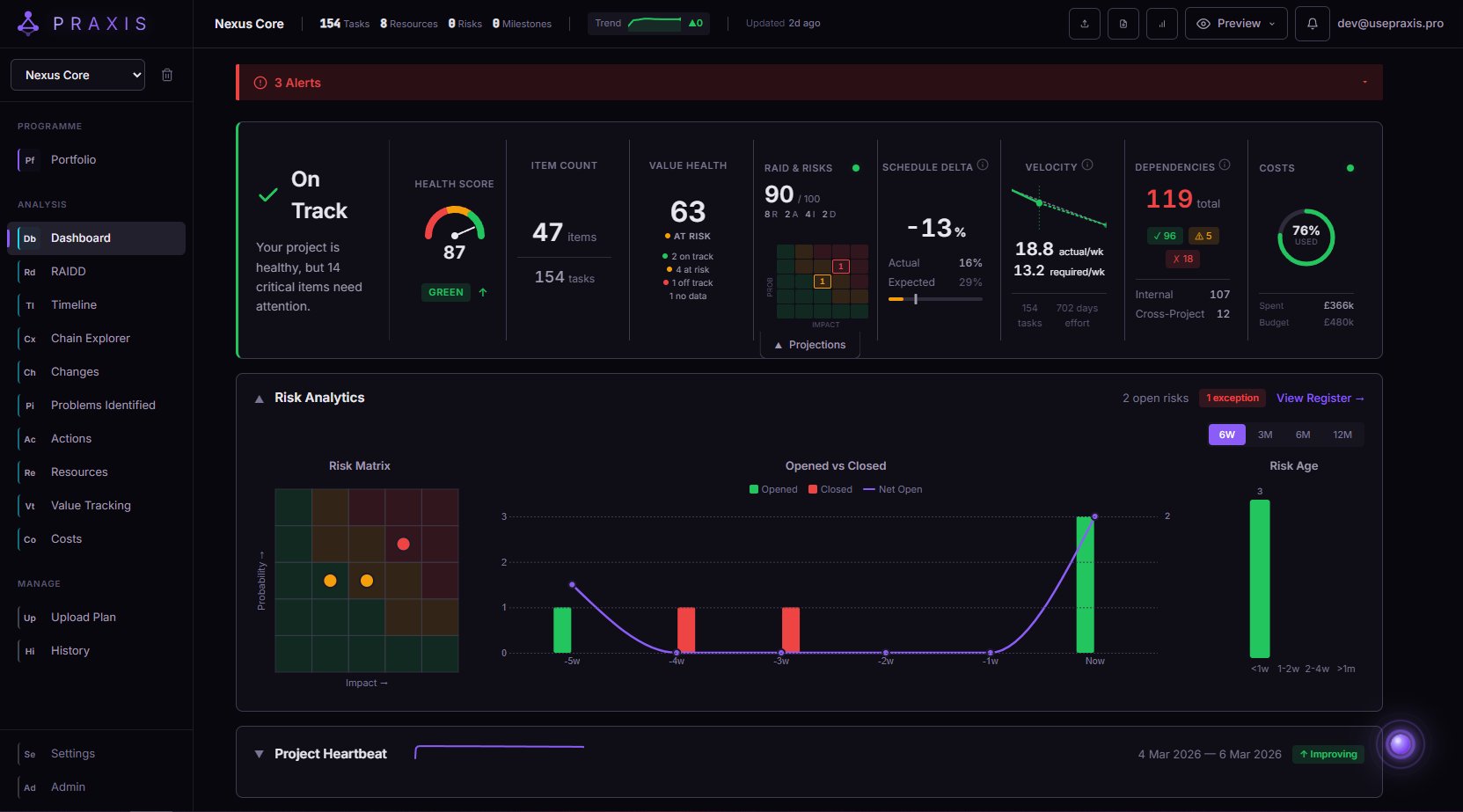The image size is (1463, 812).
Task: Click the delete project trash icon
Action: (x=167, y=75)
